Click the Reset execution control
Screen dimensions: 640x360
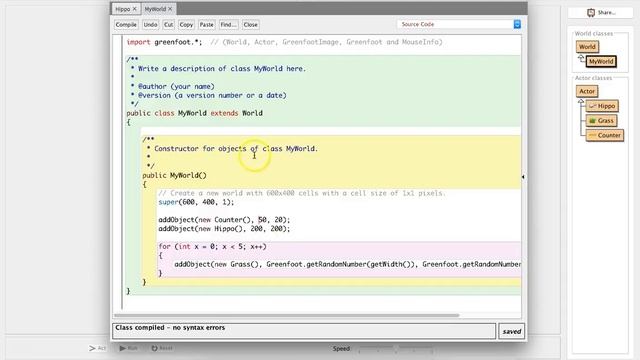[x=162, y=348]
